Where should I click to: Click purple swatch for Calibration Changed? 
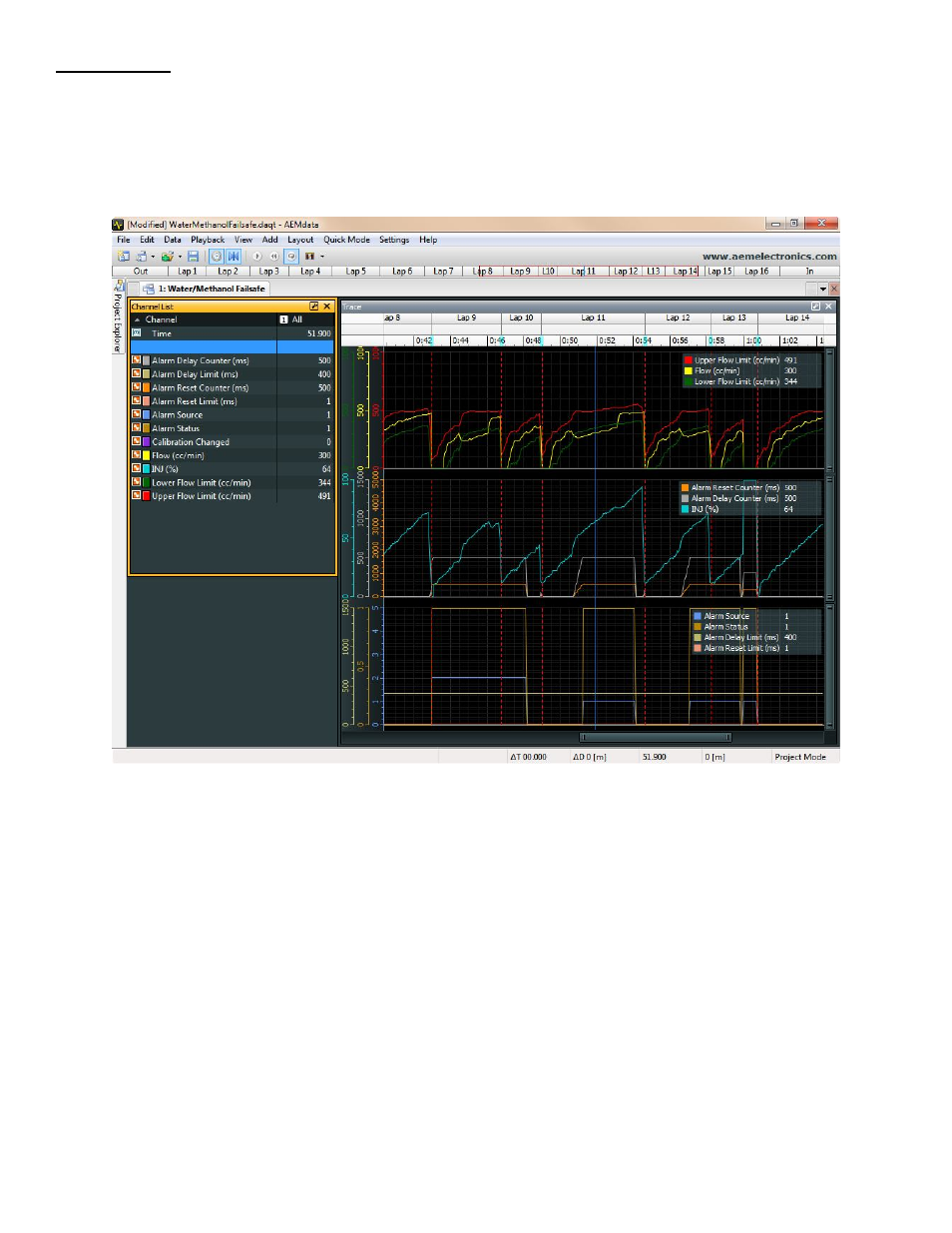point(147,441)
